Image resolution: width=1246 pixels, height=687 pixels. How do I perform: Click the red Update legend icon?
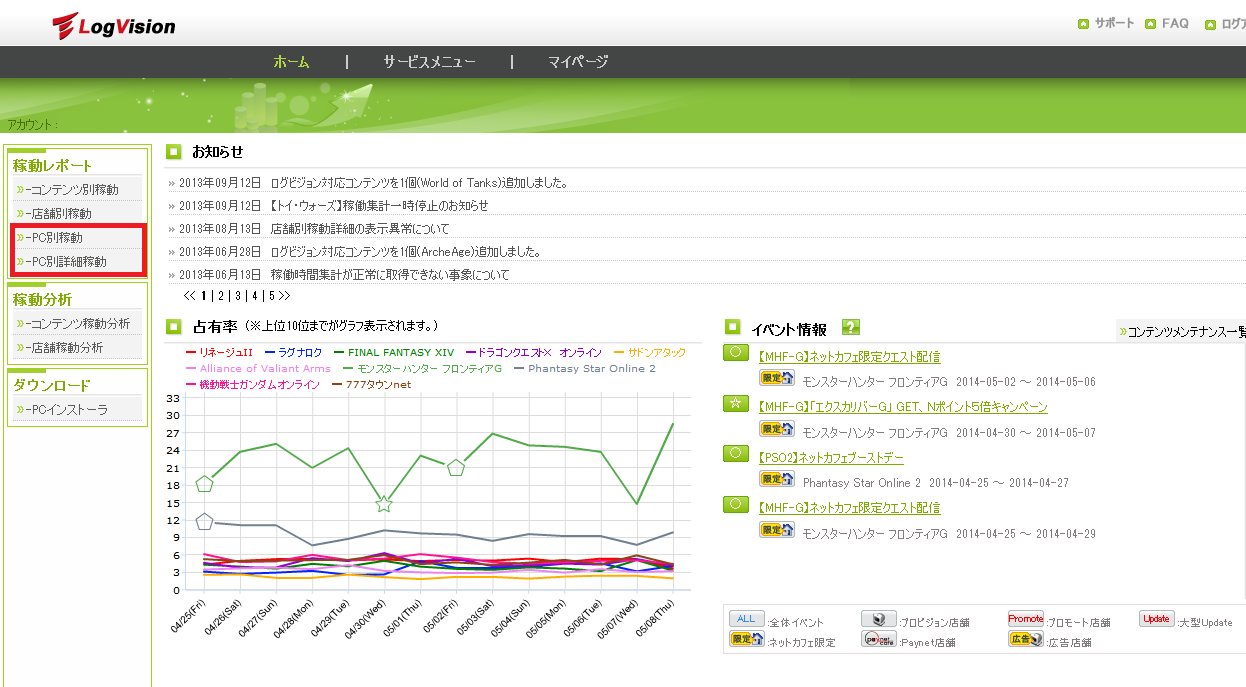pyautogui.click(x=1156, y=620)
